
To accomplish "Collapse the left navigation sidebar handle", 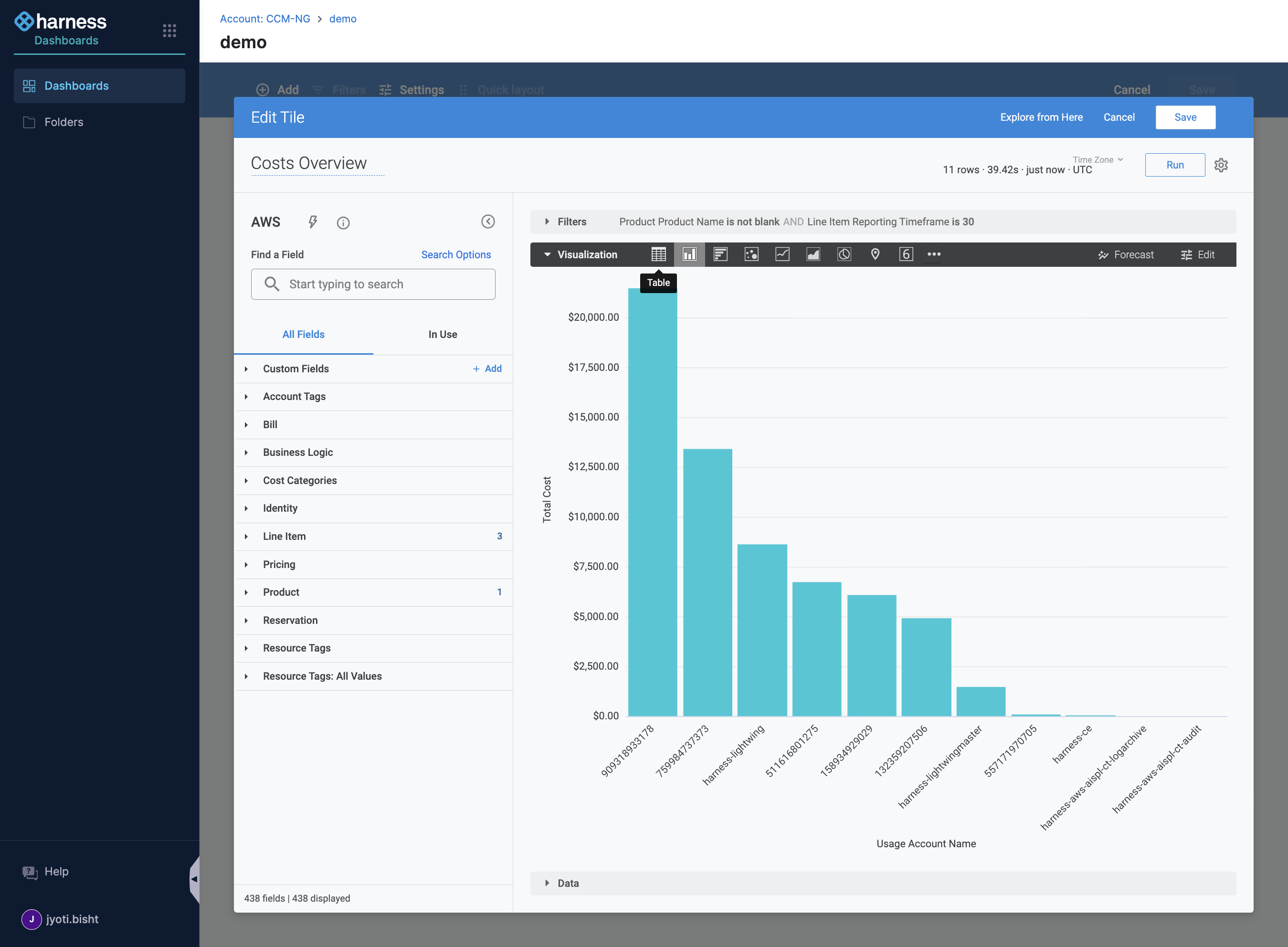I will pyautogui.click(x=195, y=879).
